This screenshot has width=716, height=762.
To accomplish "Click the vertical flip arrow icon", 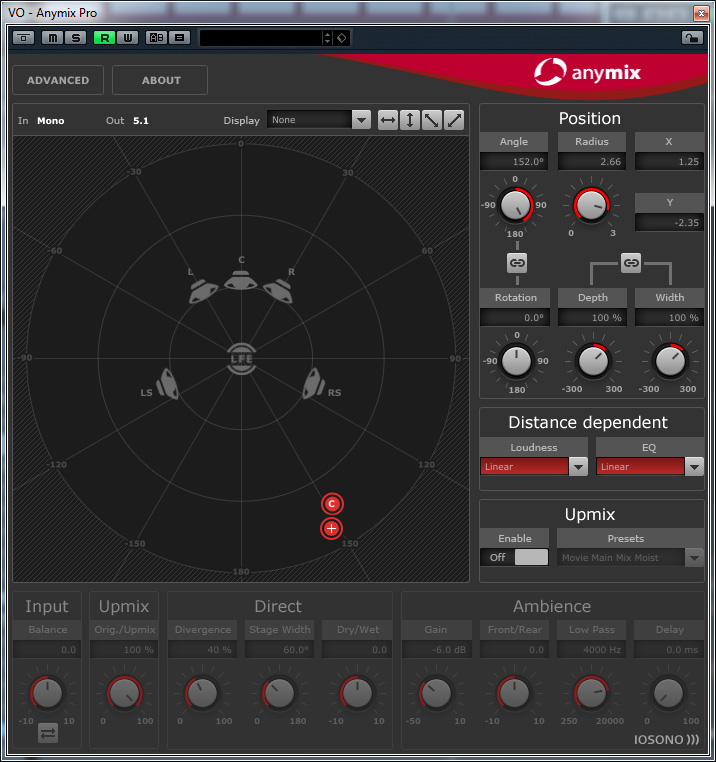I will pyautogui.click(x=410, y=120).
